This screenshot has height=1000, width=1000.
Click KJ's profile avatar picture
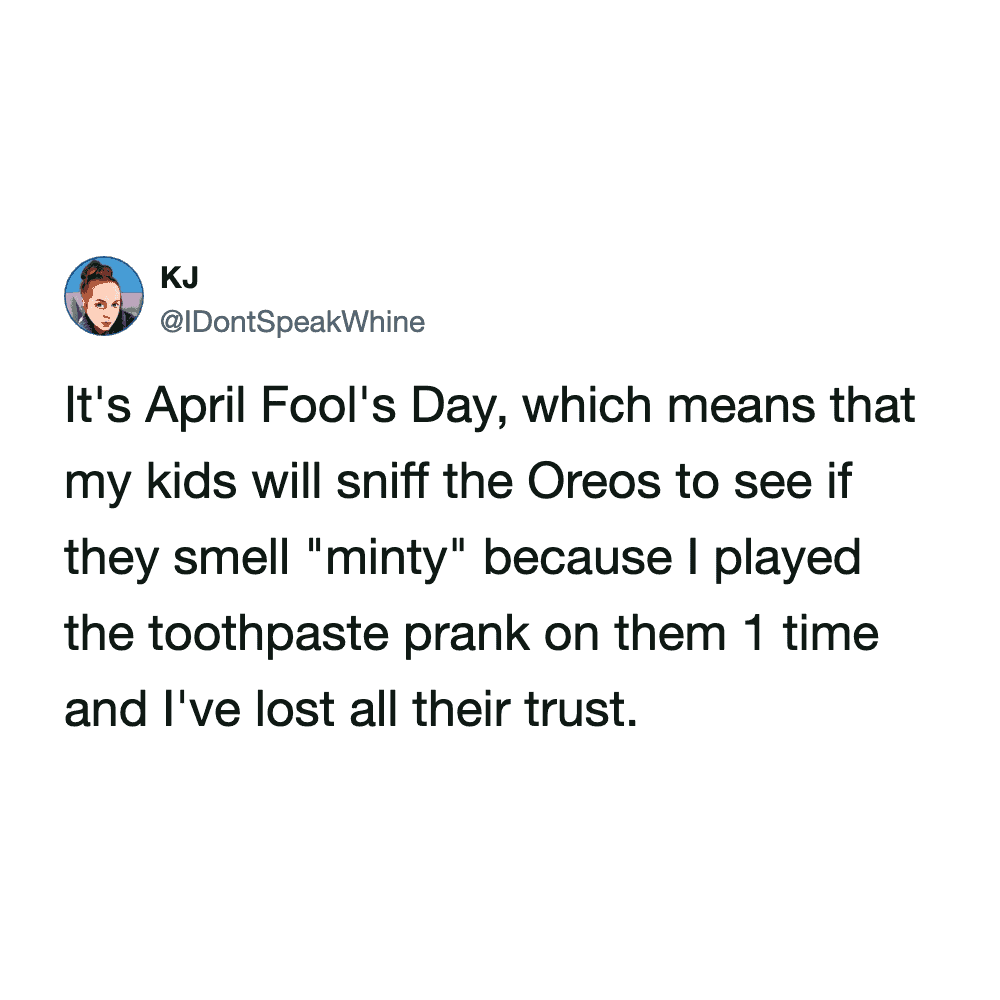point(104,295)
